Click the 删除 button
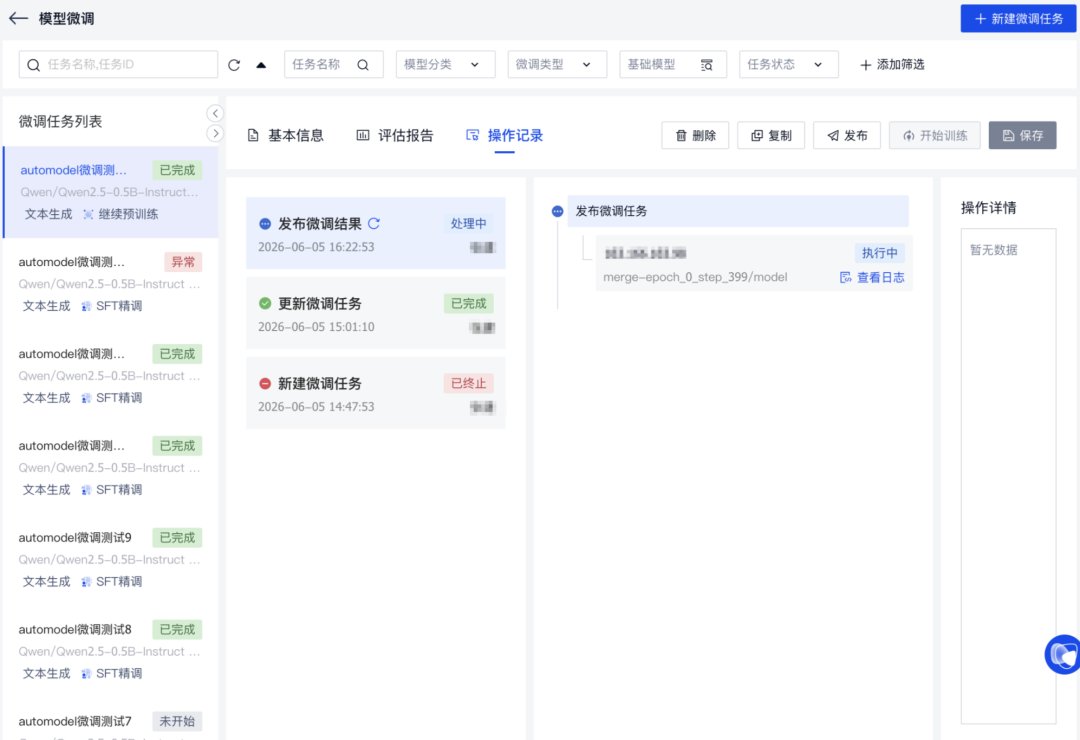The image size is (1080, 740). click(695, 135)
